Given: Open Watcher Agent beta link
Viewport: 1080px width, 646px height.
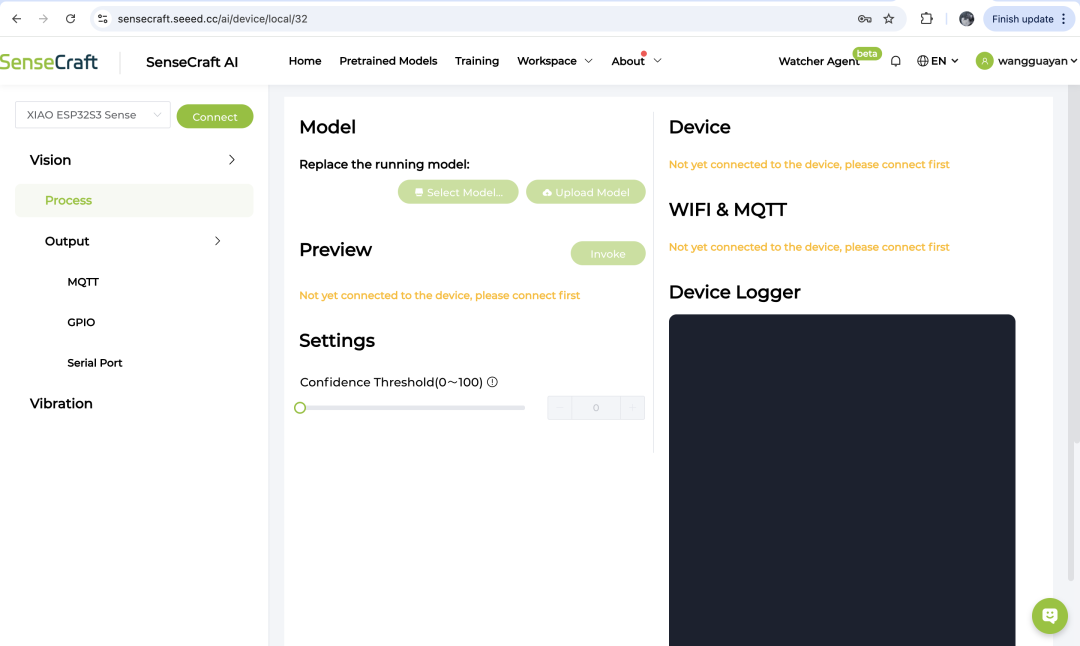Looking at the screenshot, I should coord(819,61).
